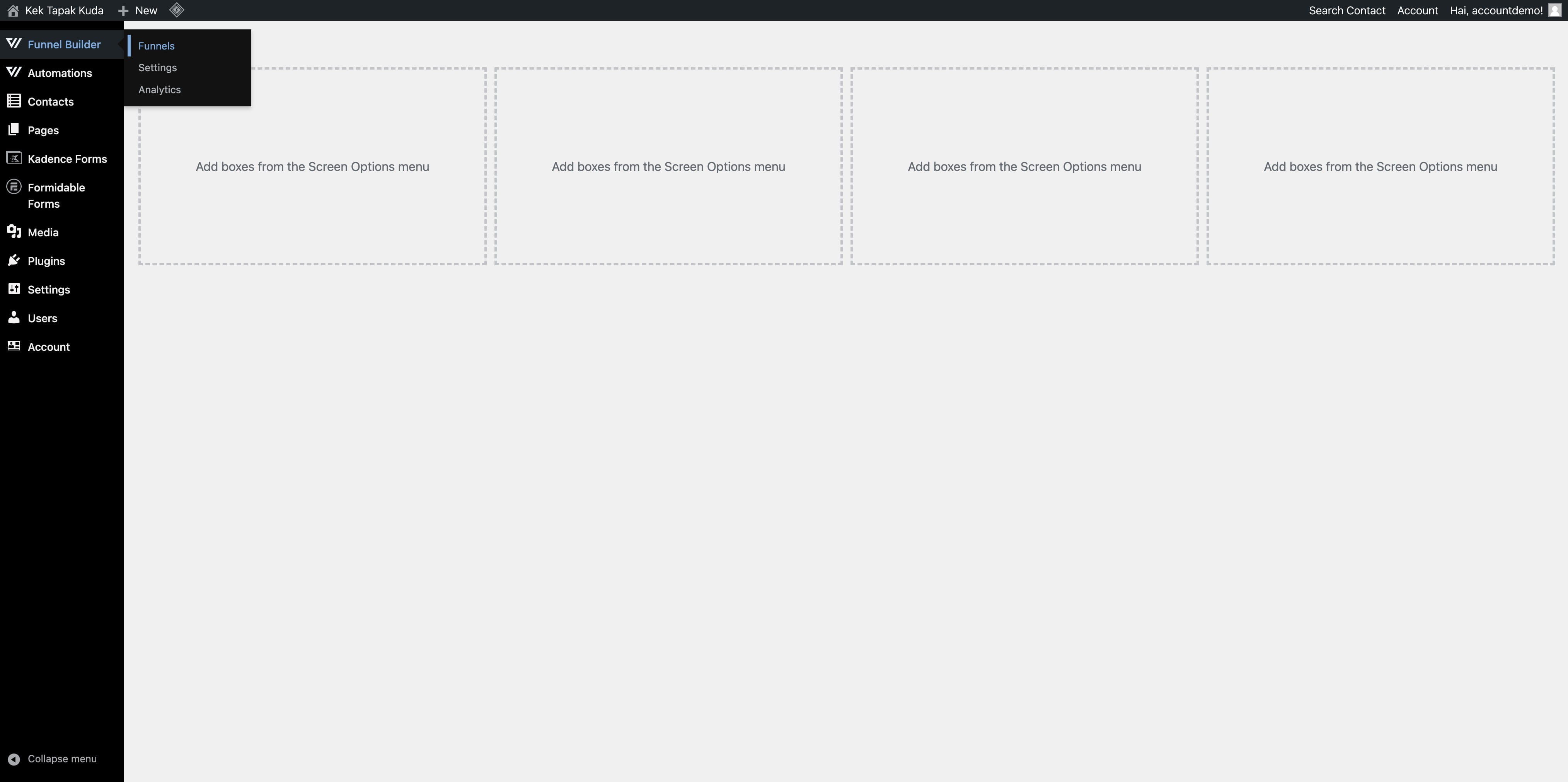Click the Account icon in sidebar

tap(14, 346)
